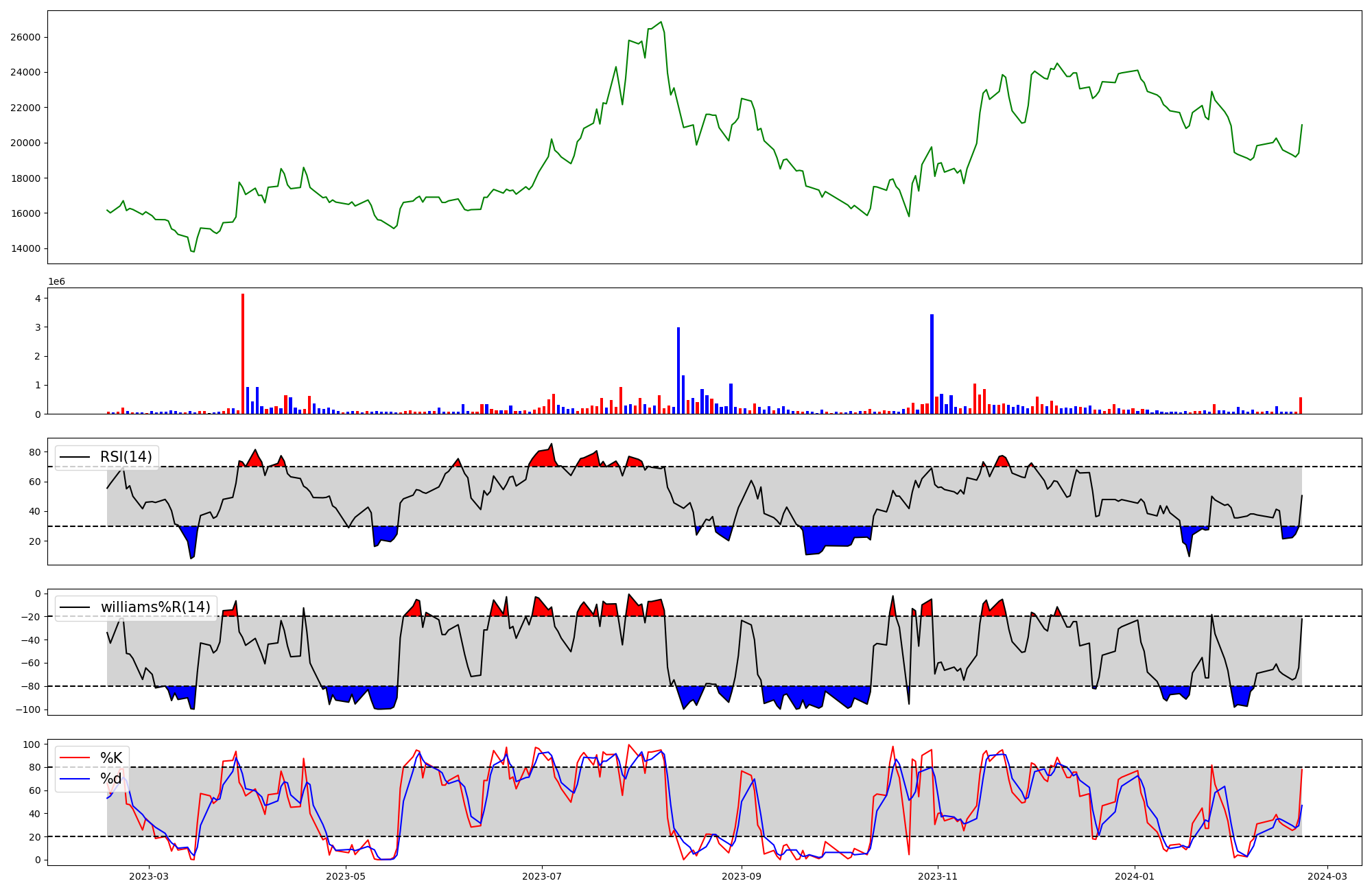Click the 2023-03 date tick label
The height and width of the screenshot is (892, 1372).
click(149, 876)
